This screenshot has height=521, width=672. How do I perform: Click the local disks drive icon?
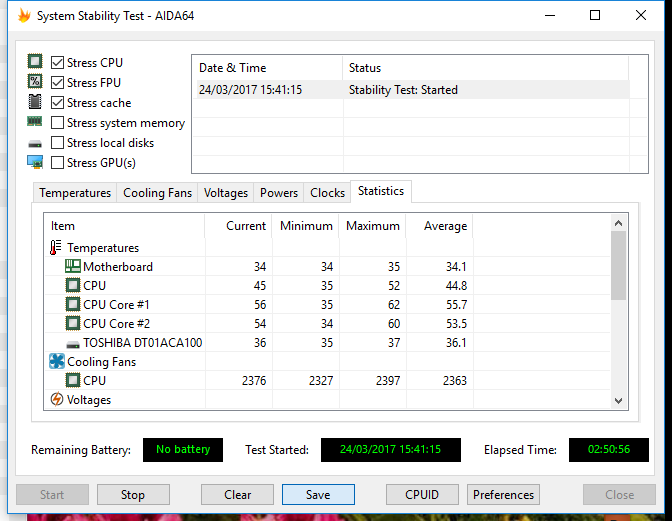coord(35,144)
